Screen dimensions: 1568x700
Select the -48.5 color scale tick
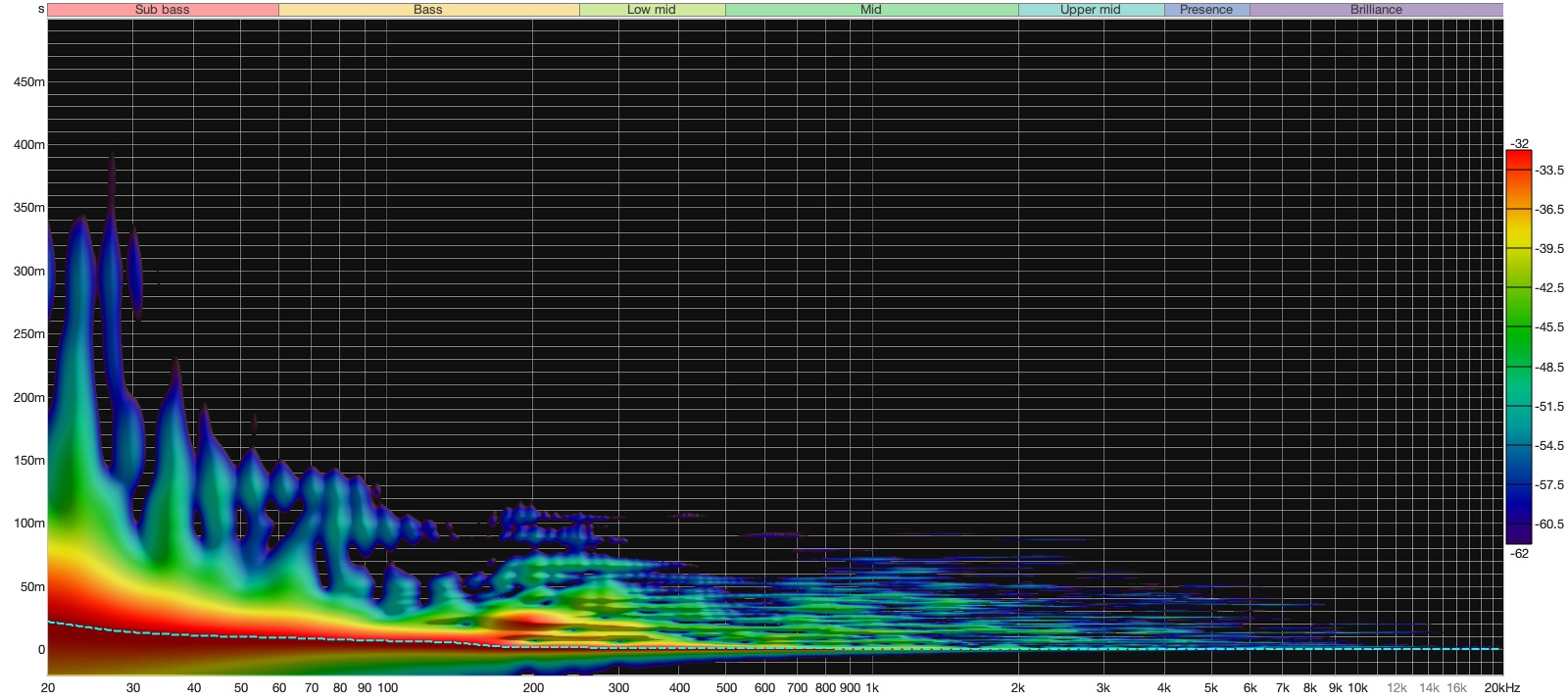1549,367
